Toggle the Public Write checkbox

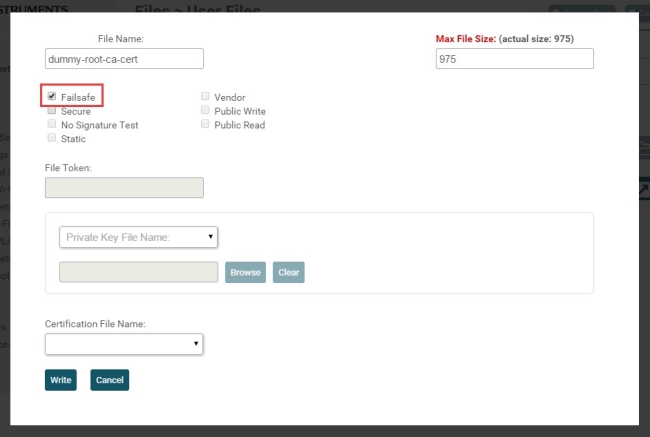(x=205, y=111)
